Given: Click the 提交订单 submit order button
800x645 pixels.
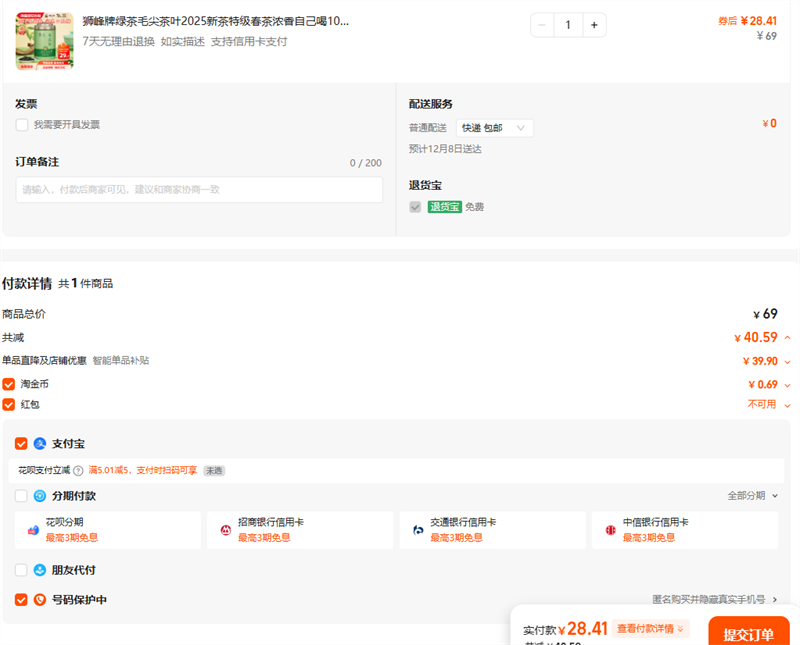Looking at the screenshot, I should pyautogui.click(x=748, y=634).
